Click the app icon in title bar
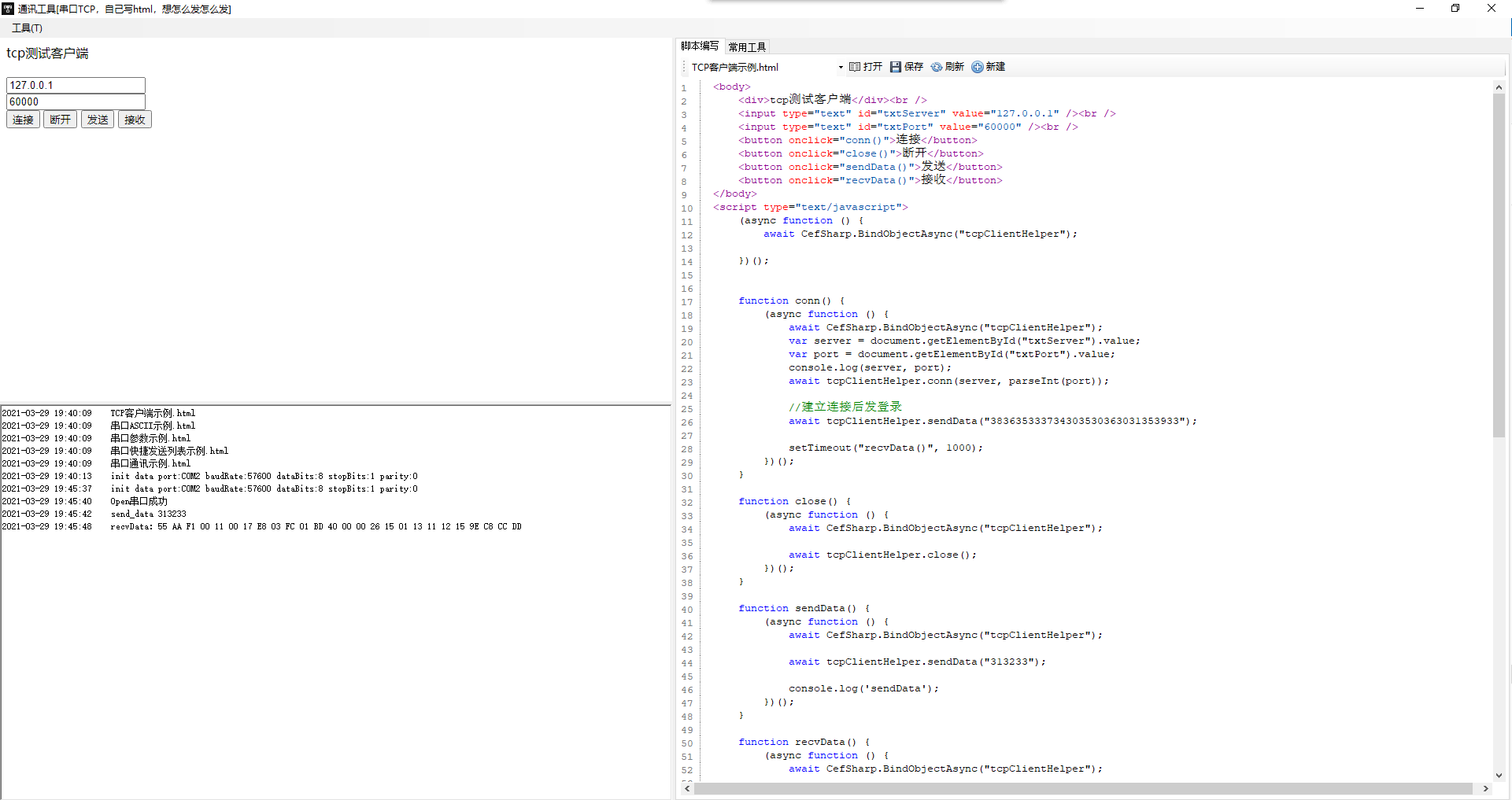 pyautogui.click(x=8, y=9)
